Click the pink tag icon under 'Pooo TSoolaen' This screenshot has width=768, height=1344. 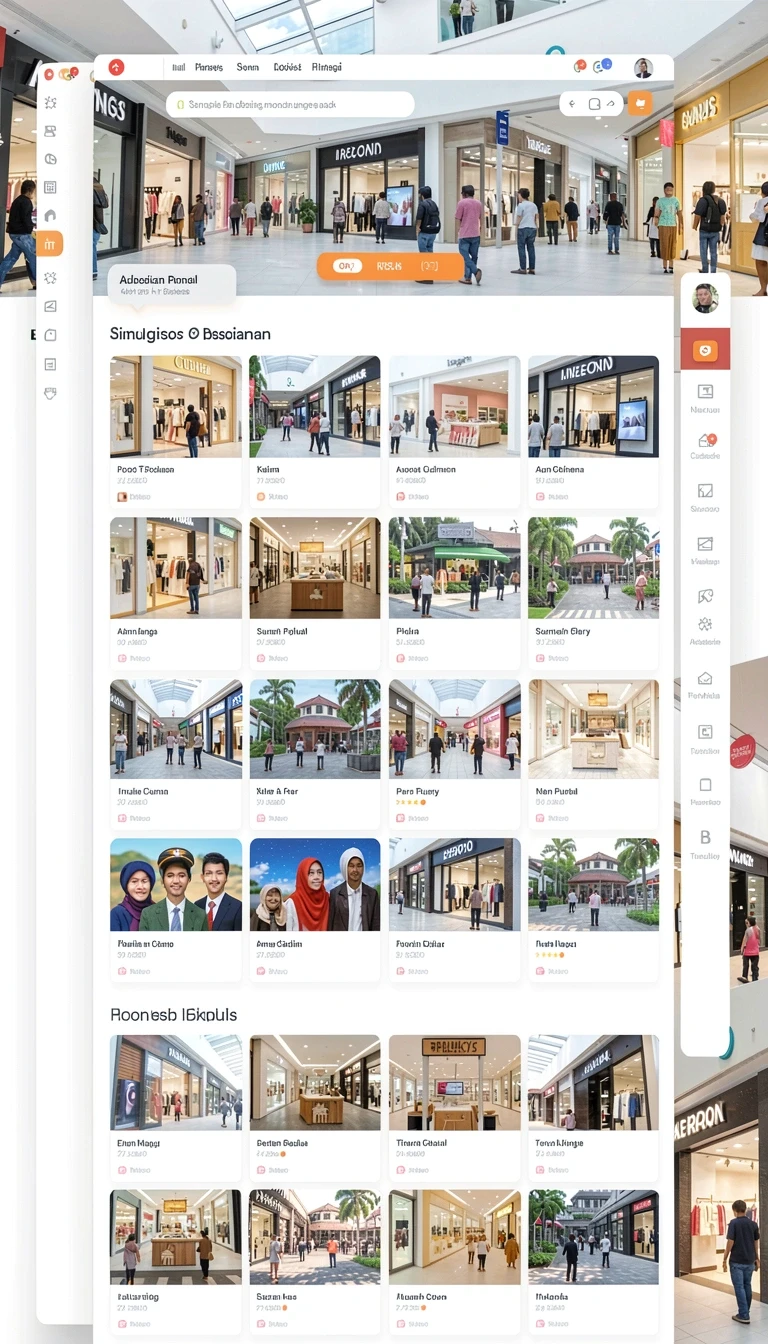tap(122, 496)
